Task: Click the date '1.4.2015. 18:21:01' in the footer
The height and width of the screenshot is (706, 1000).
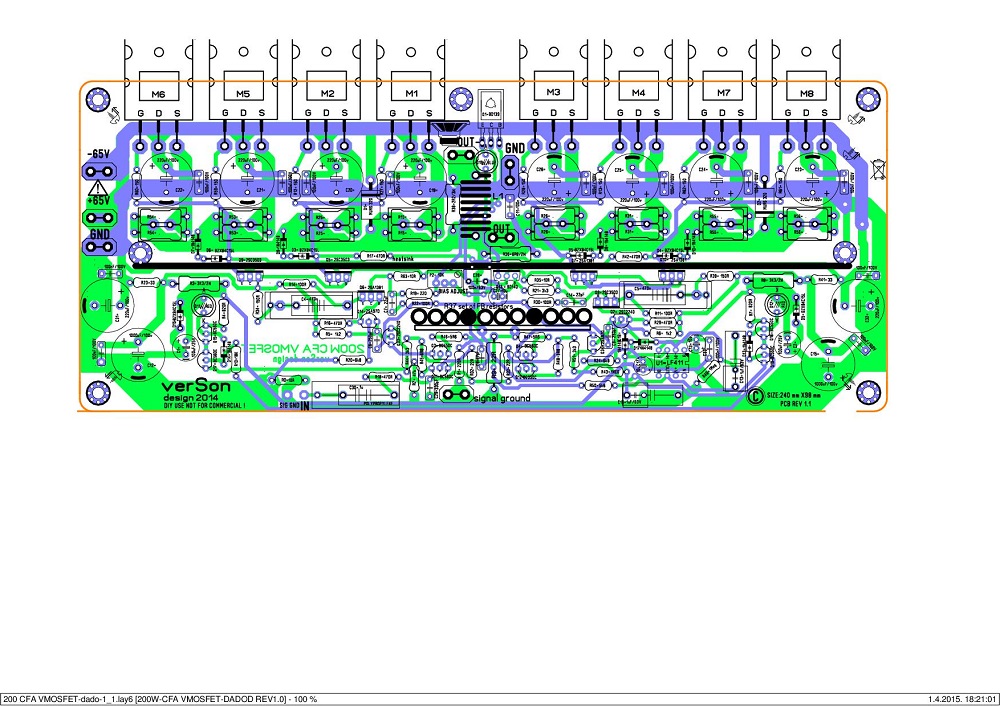Action: [x=962, y=700]
